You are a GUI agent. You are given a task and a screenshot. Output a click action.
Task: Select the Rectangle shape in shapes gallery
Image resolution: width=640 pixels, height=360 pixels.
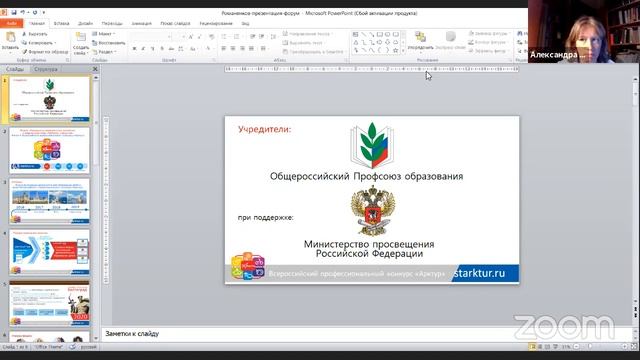380,34
